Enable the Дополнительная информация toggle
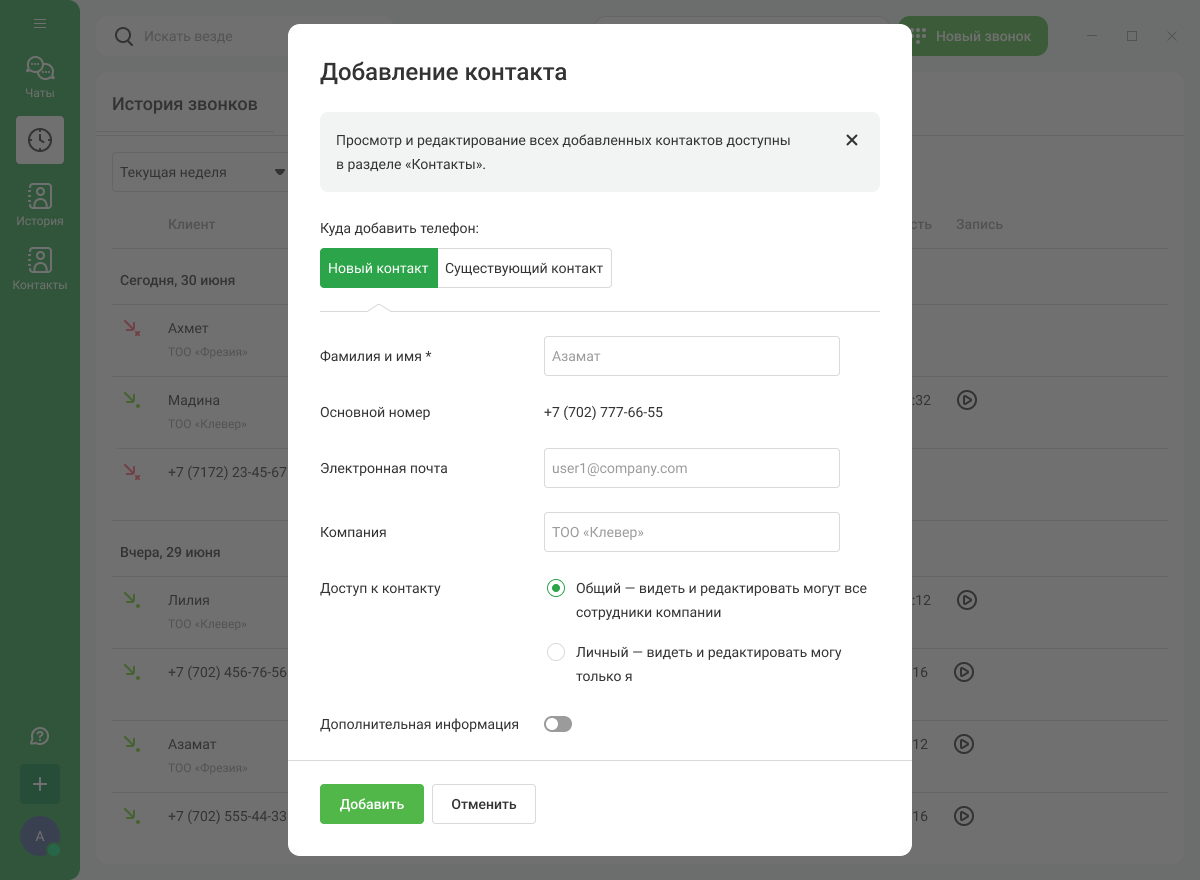The width and height of the screenshot is (1200, 880). click(558, 724)
